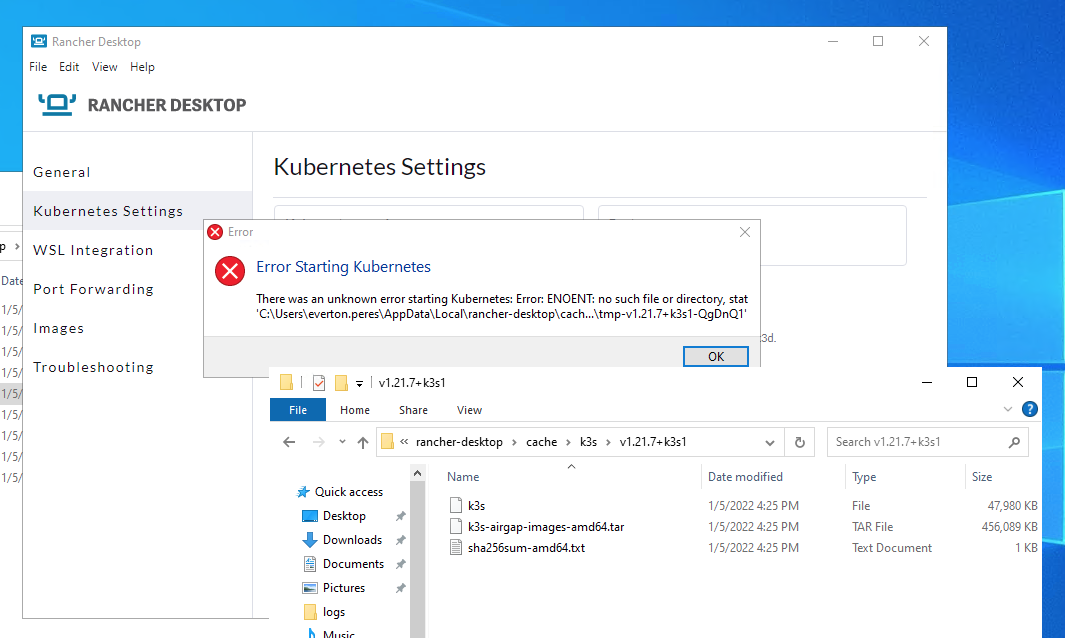The image size is (1065, 638).
Task: Open the Edit menu in Rancher Desktop
Action: pos(69,67)
